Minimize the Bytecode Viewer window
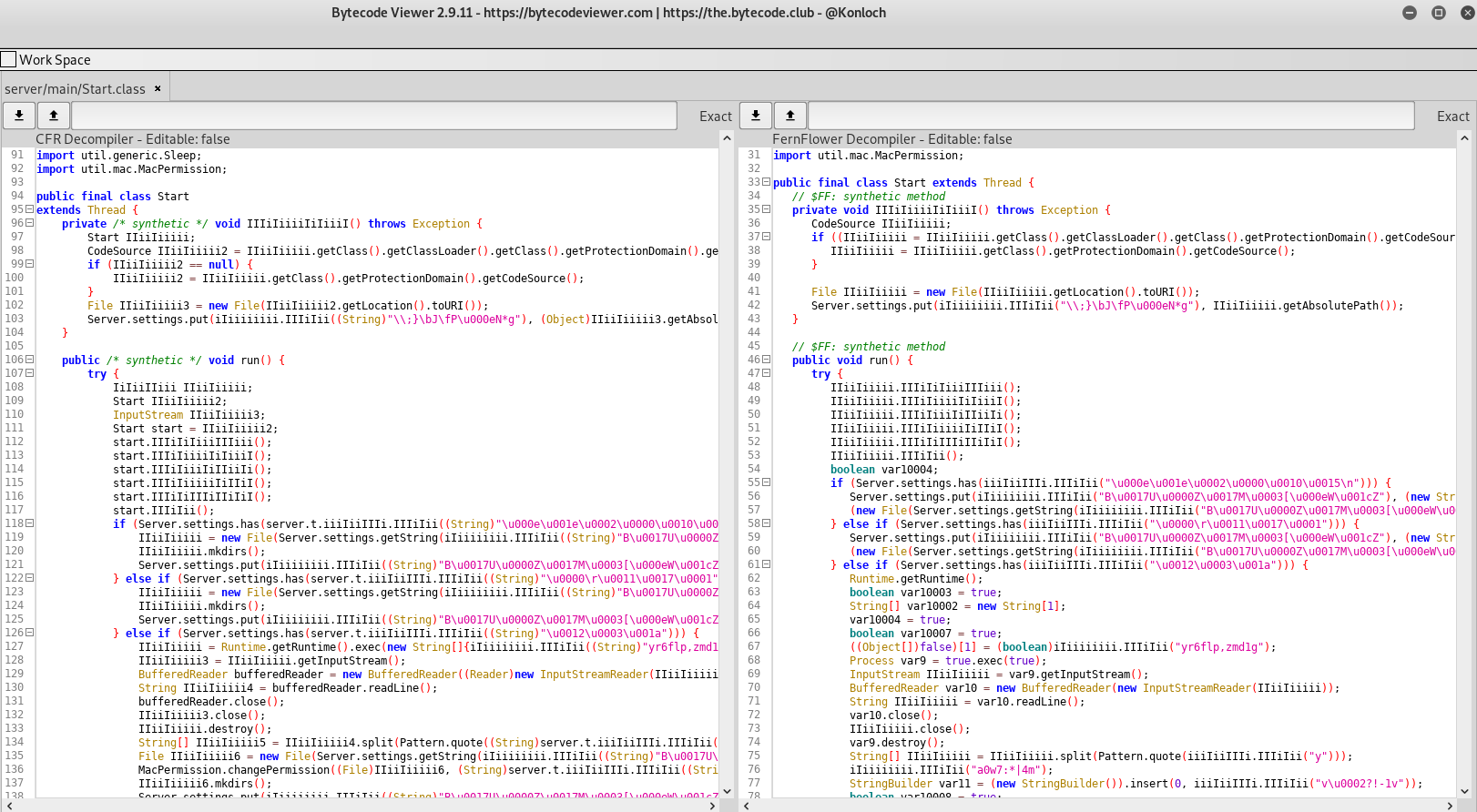The height and width of the screenshot is (812, 1477). pyautogui.click(x=1410, y=13)
